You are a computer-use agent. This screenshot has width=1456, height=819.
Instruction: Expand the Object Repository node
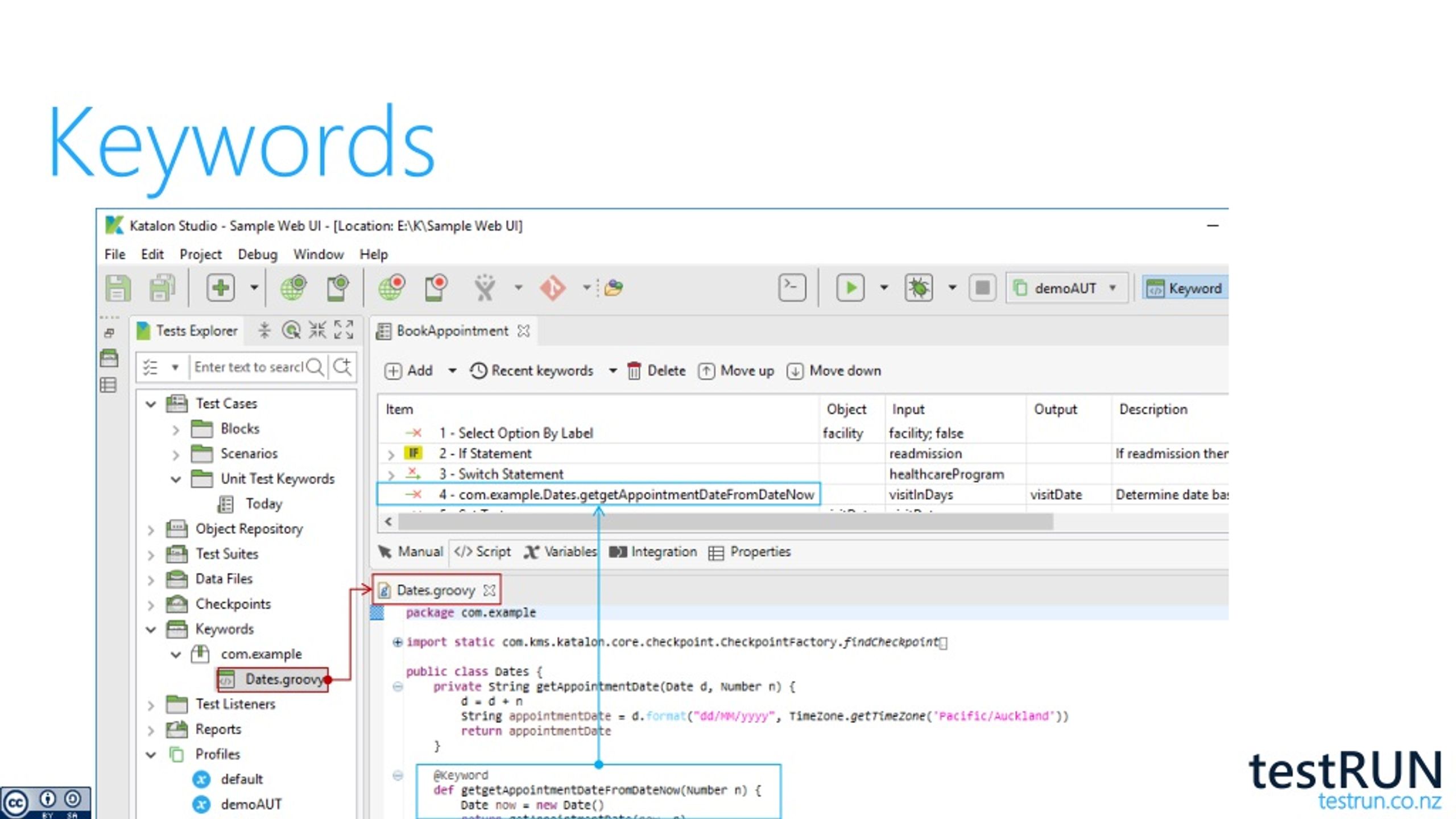[151, 530]
